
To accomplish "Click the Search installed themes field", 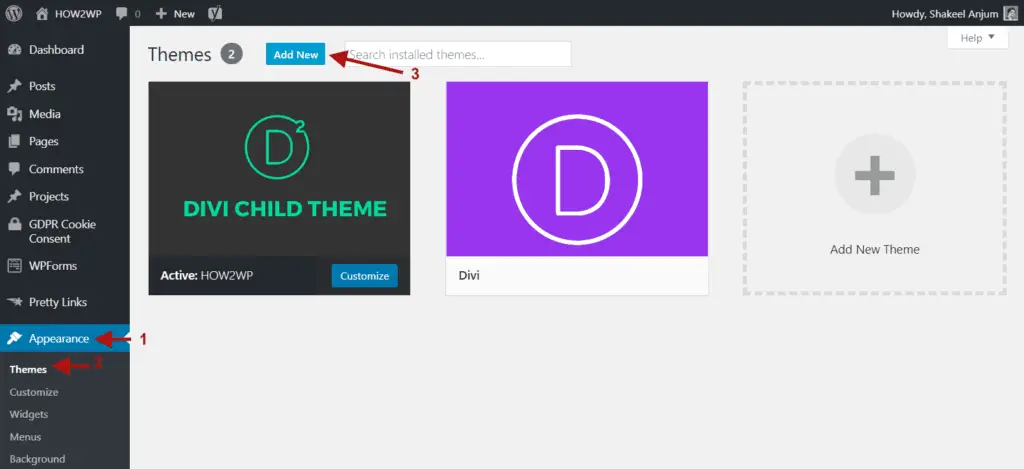I will tap(458, 54).
